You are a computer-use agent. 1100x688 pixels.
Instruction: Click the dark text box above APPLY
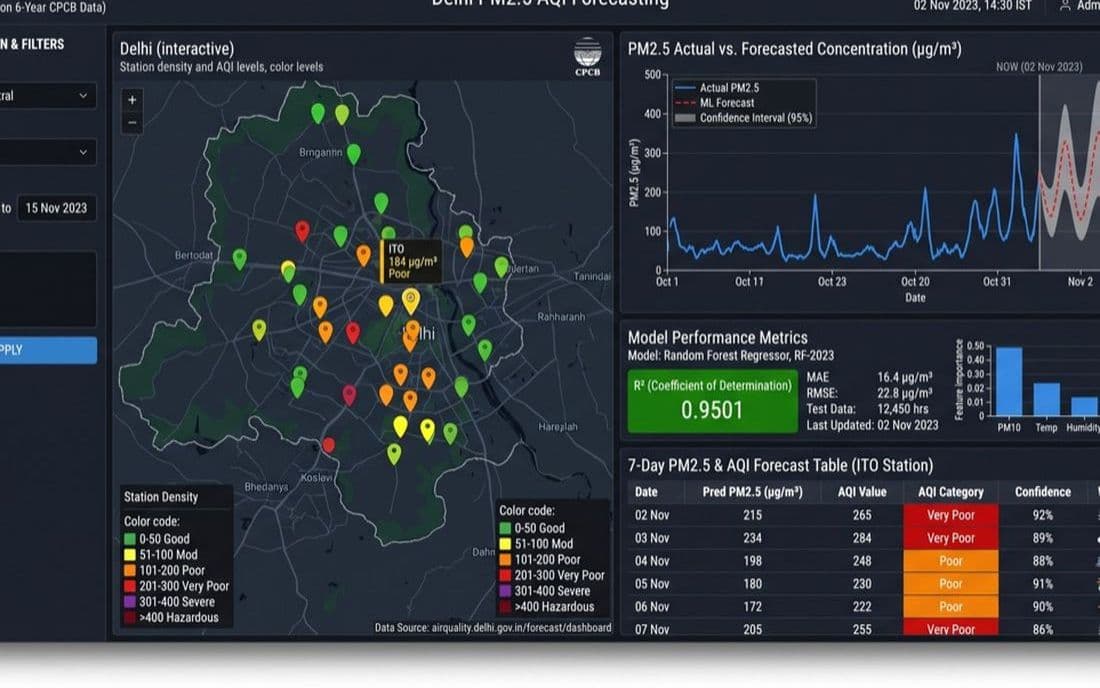(47, 288)
